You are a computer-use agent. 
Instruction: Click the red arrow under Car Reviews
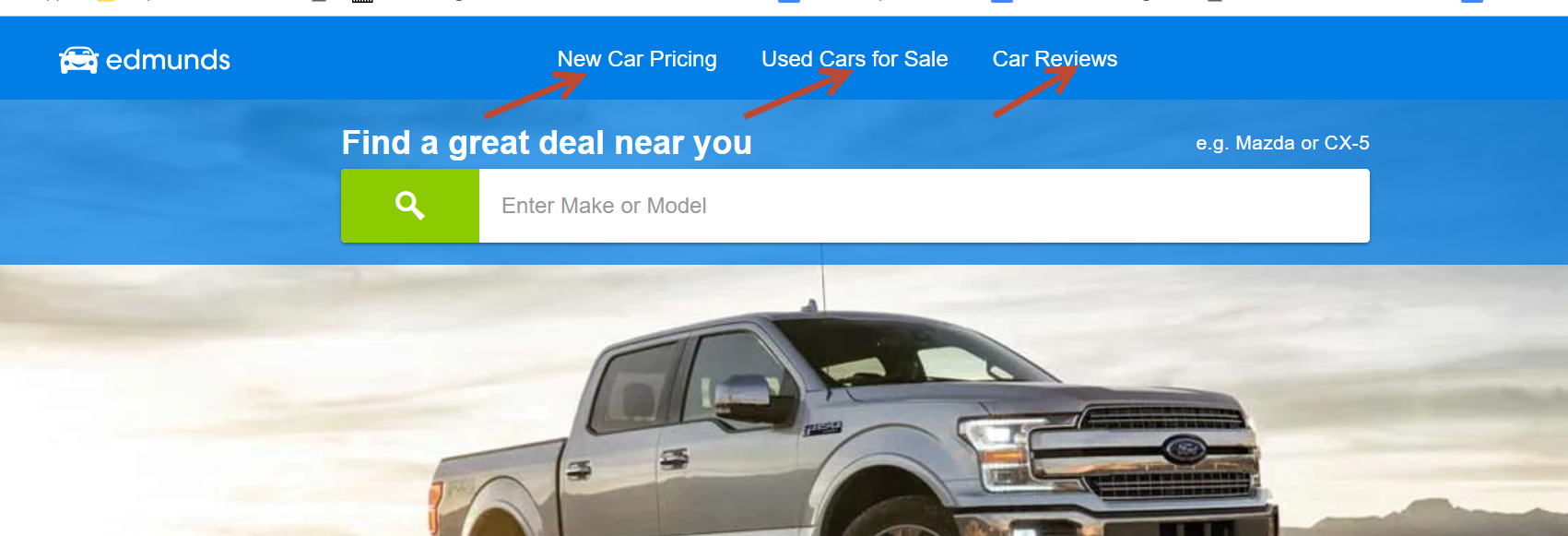(1035, 91)
